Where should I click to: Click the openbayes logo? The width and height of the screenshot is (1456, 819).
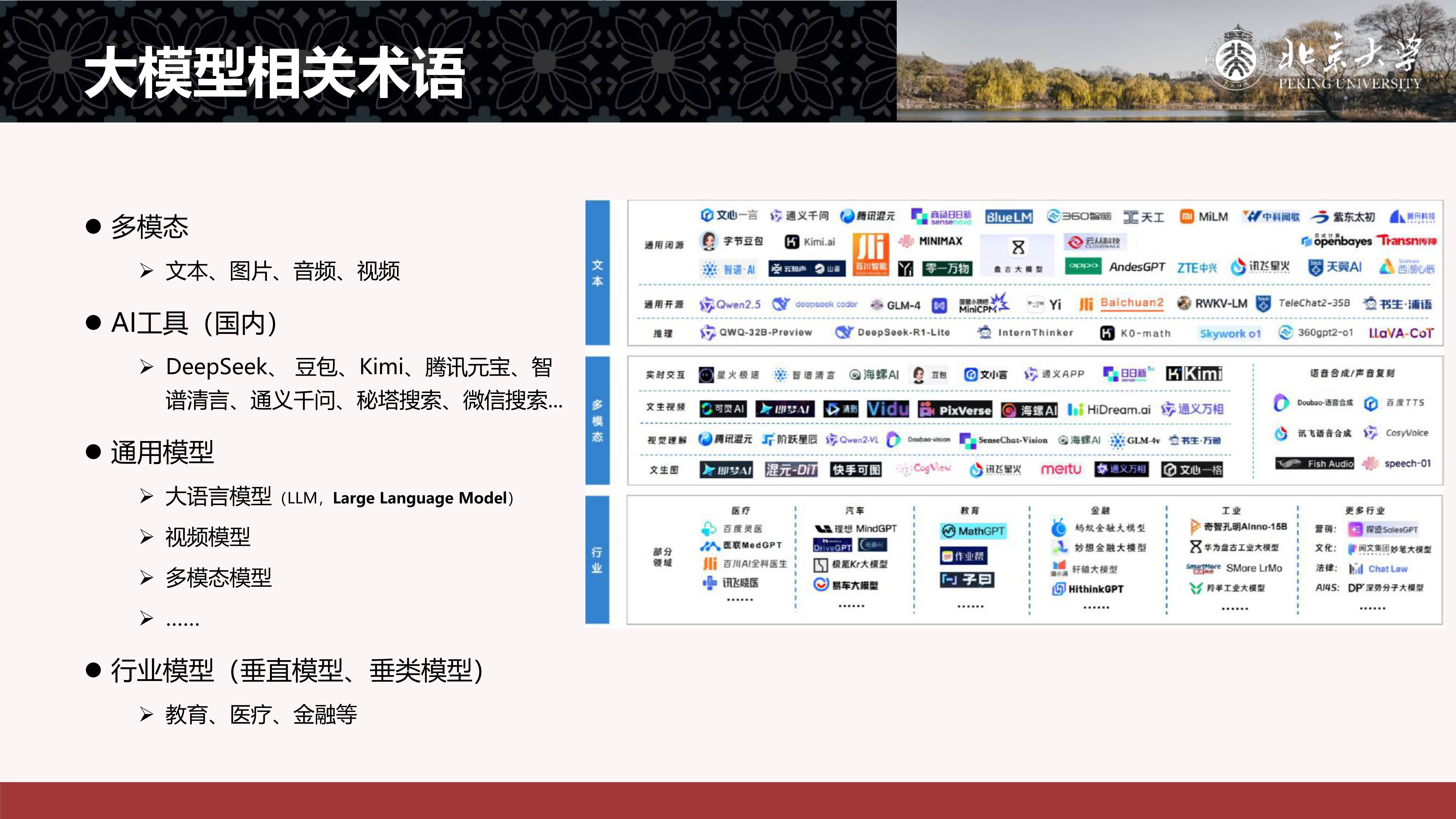[1337, 241]
